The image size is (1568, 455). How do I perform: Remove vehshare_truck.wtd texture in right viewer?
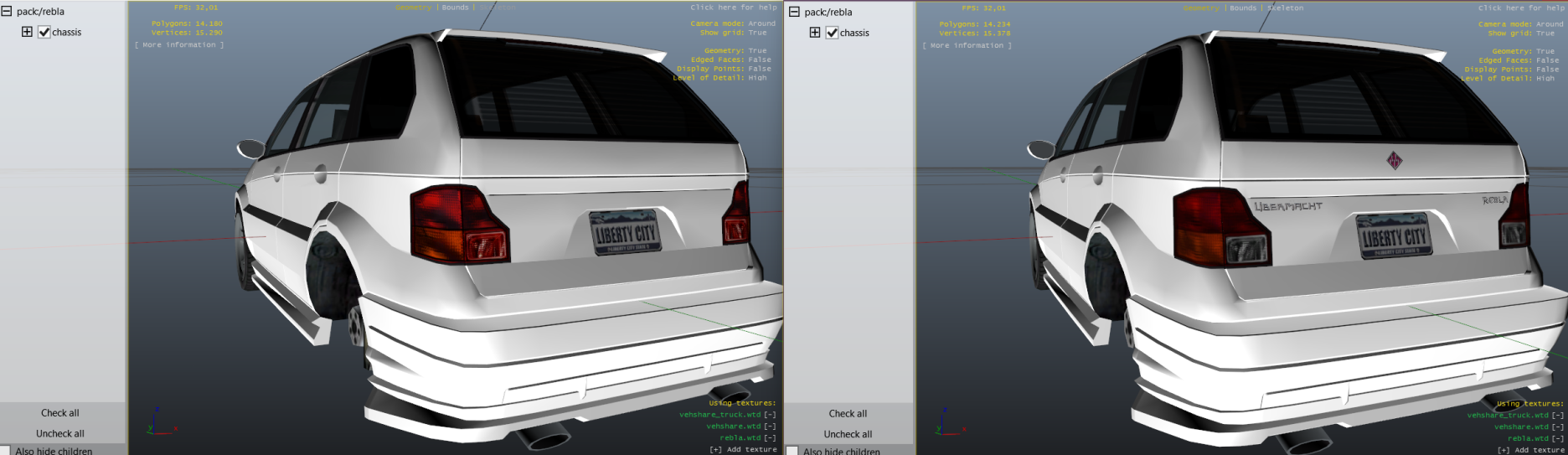(1557, 416)
